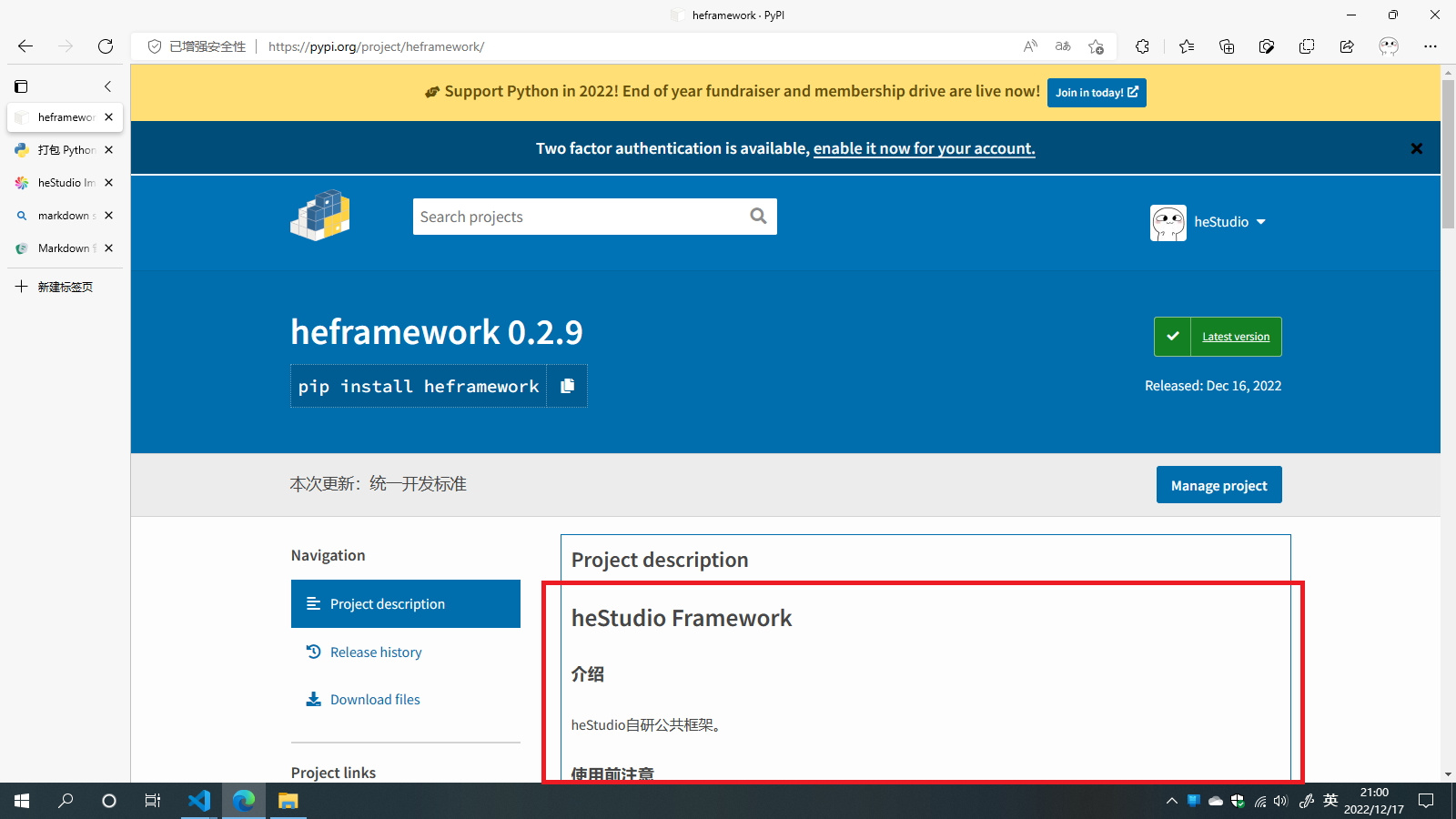
Task: Open the browser profile avatar
Action: coord(1389,46)
